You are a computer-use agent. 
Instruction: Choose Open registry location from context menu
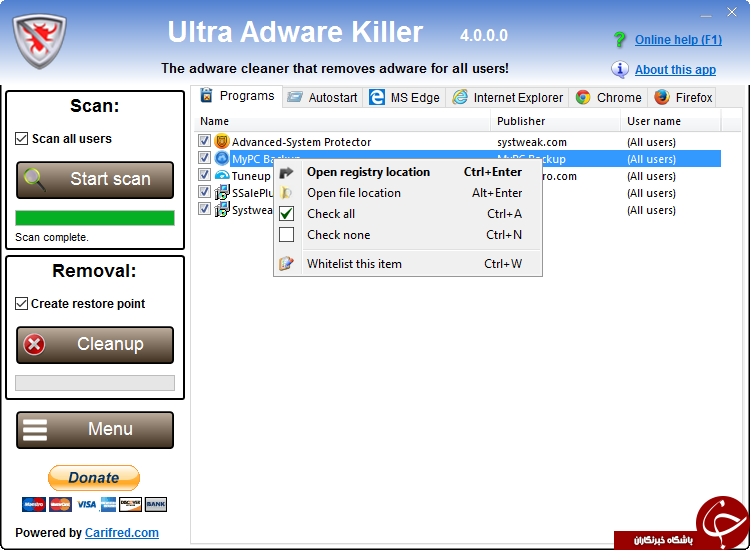(x=408, y=172)
